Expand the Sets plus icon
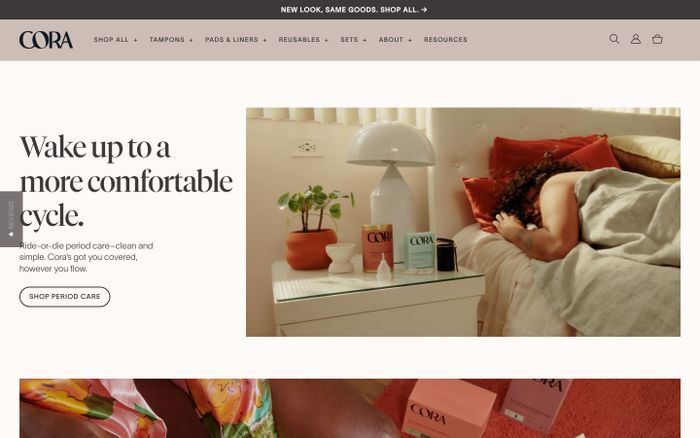 (x=365, y=40)
